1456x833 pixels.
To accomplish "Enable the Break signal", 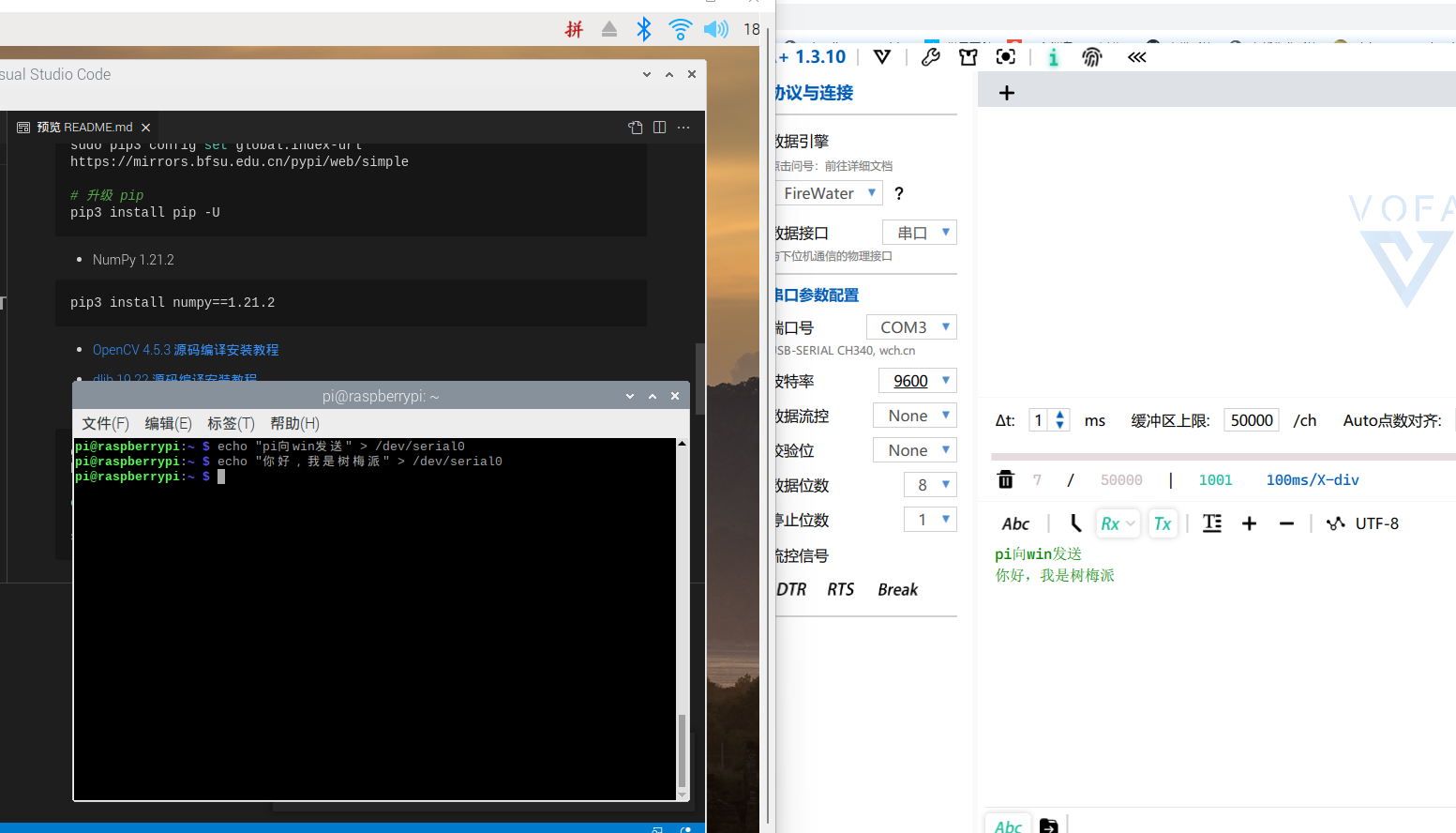I will point(897,589).
